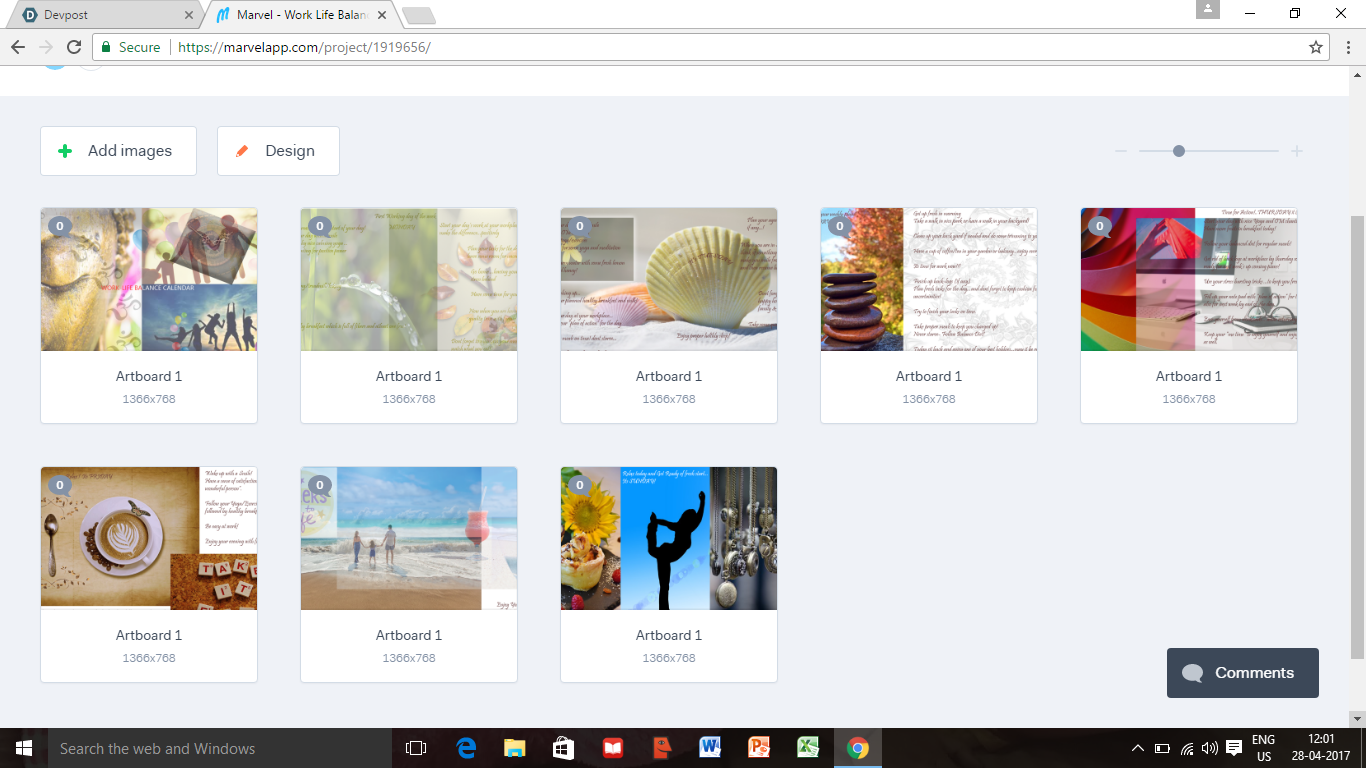Viewport: 1366px width, 768px height.
Task: Click the Secure padlock icon
Action: coord(105,46)
